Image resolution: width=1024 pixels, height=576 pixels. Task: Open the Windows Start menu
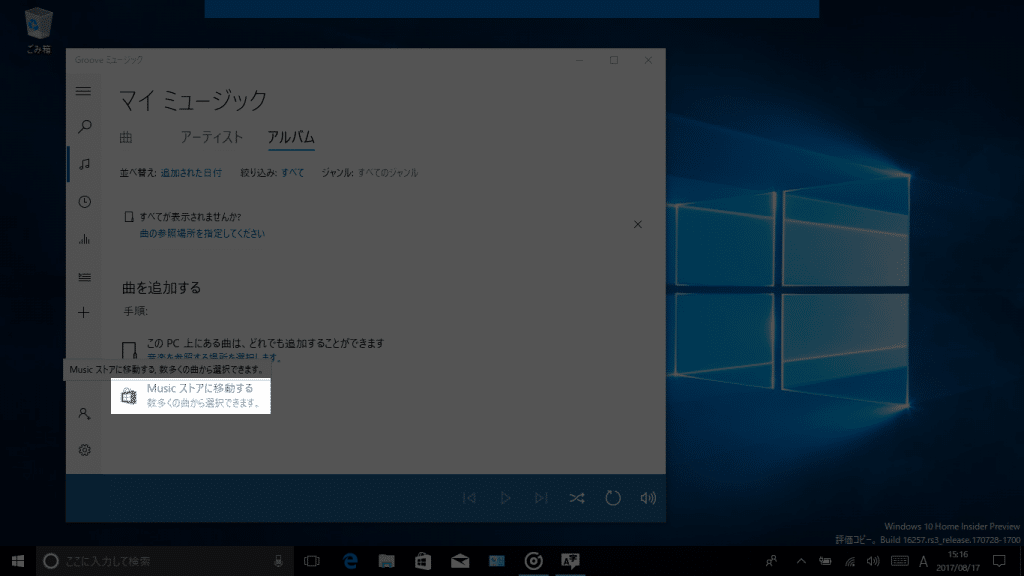coord(18,561)
